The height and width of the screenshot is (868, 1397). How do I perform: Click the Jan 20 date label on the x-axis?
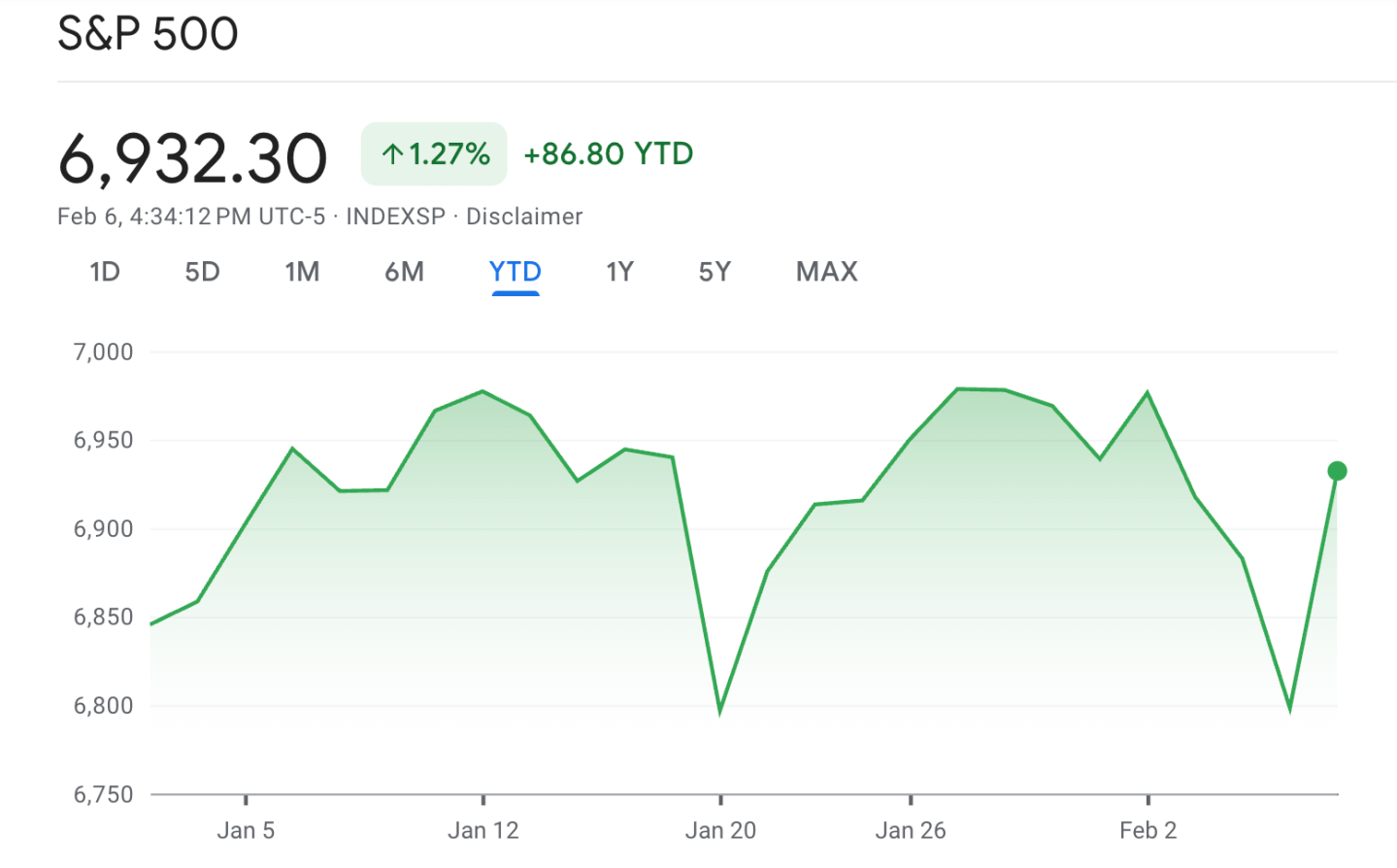(720, 831)
